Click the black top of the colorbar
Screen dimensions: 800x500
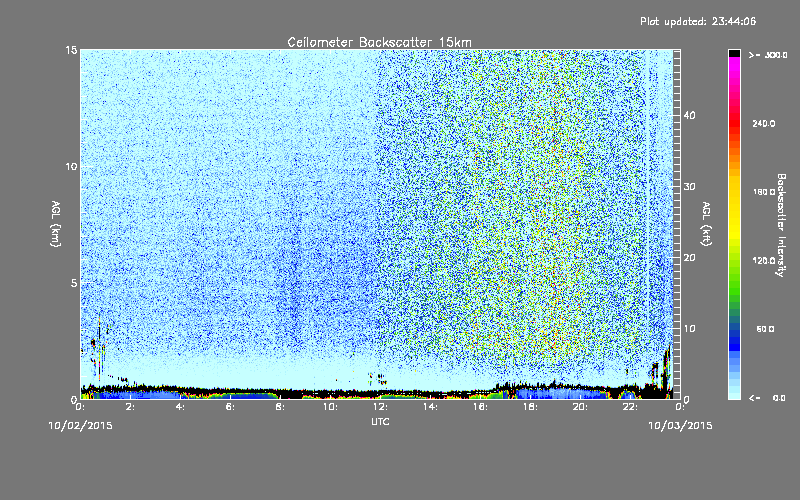coord(734,53)
